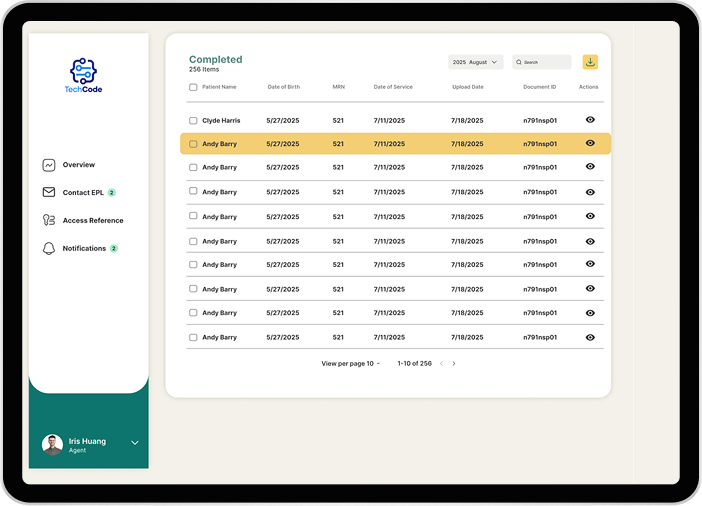
Task: Check the highlighted Andy Barry row checkbox
Action: pos(193,144)
